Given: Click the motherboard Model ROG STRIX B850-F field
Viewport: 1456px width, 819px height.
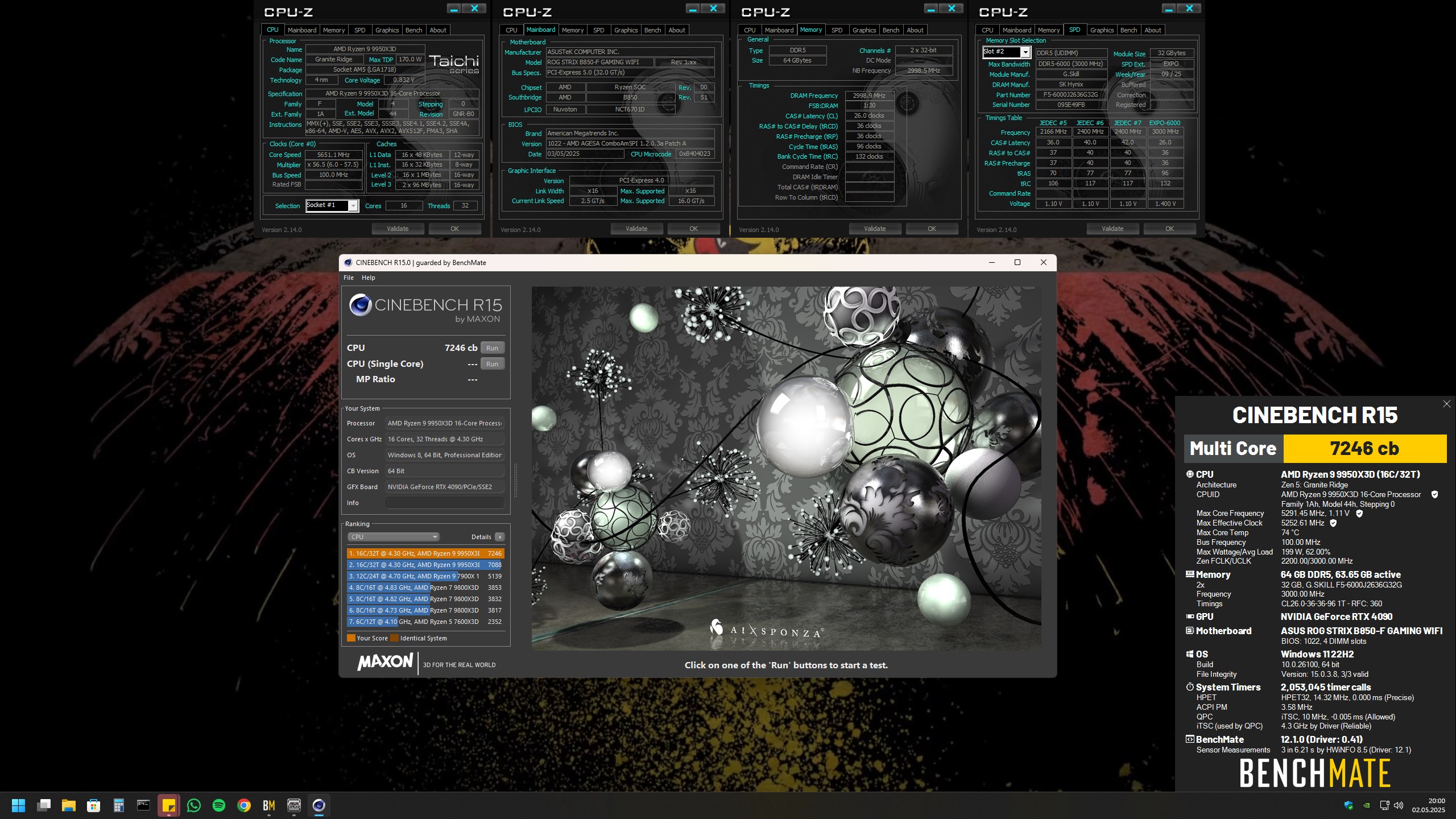Looking at the screenshot, I should 599,63.
